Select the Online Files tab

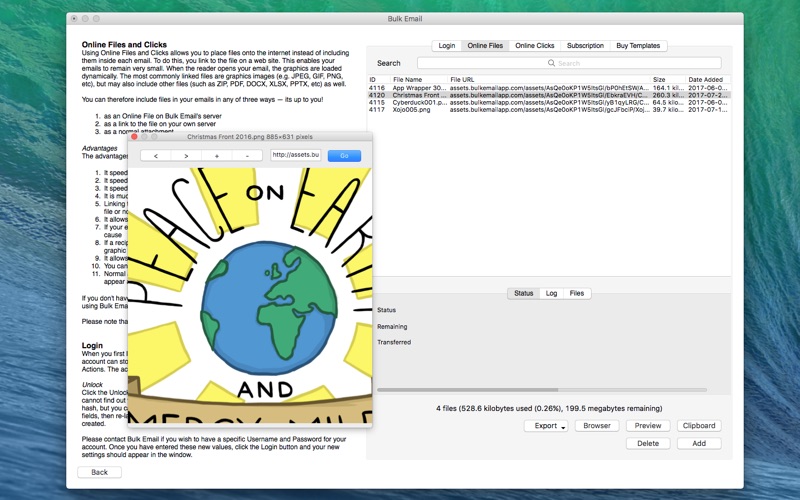click(x=485, y=46)
